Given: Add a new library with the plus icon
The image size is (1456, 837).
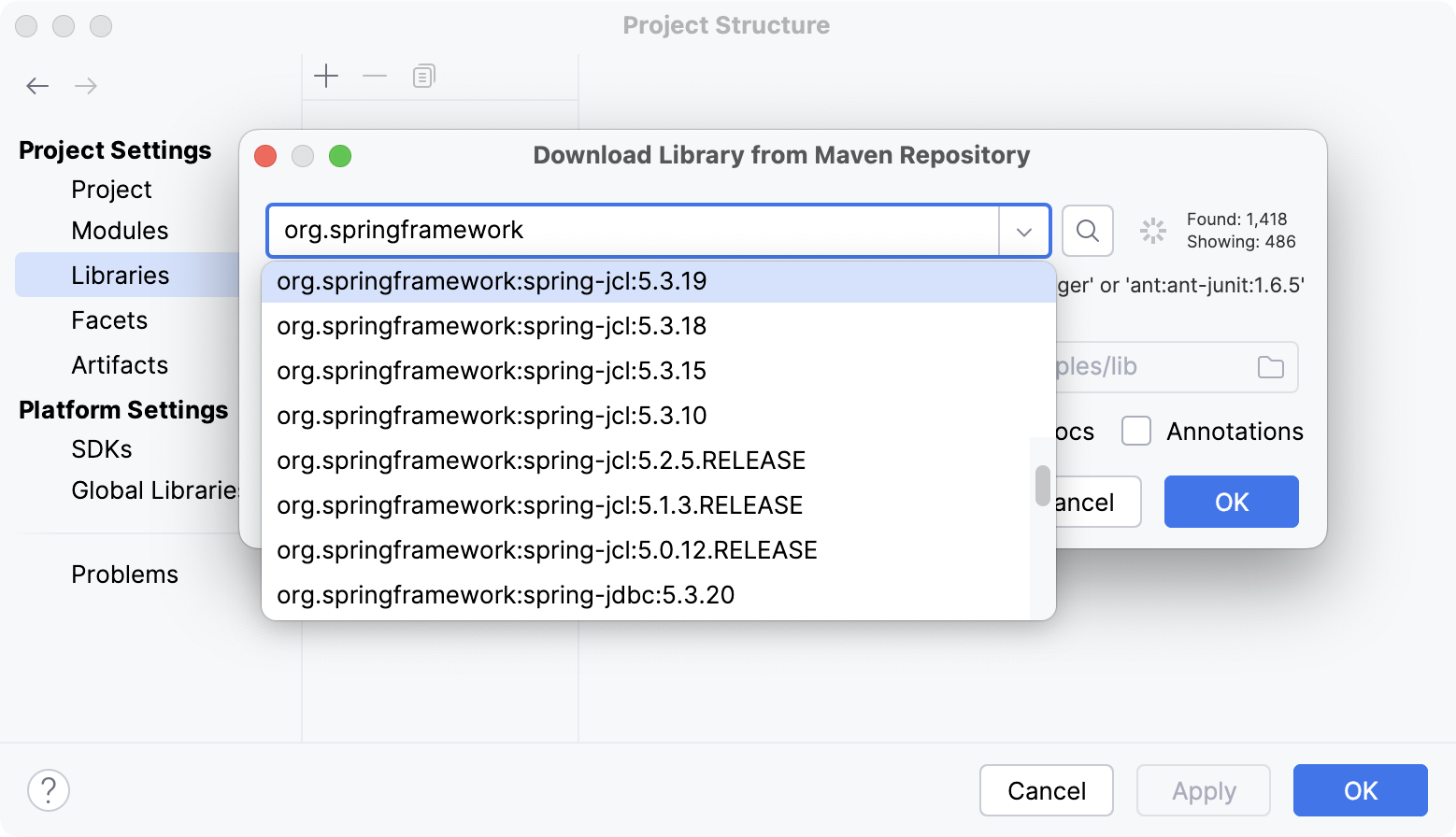Looking at the screenshot, I should point(326,77).
